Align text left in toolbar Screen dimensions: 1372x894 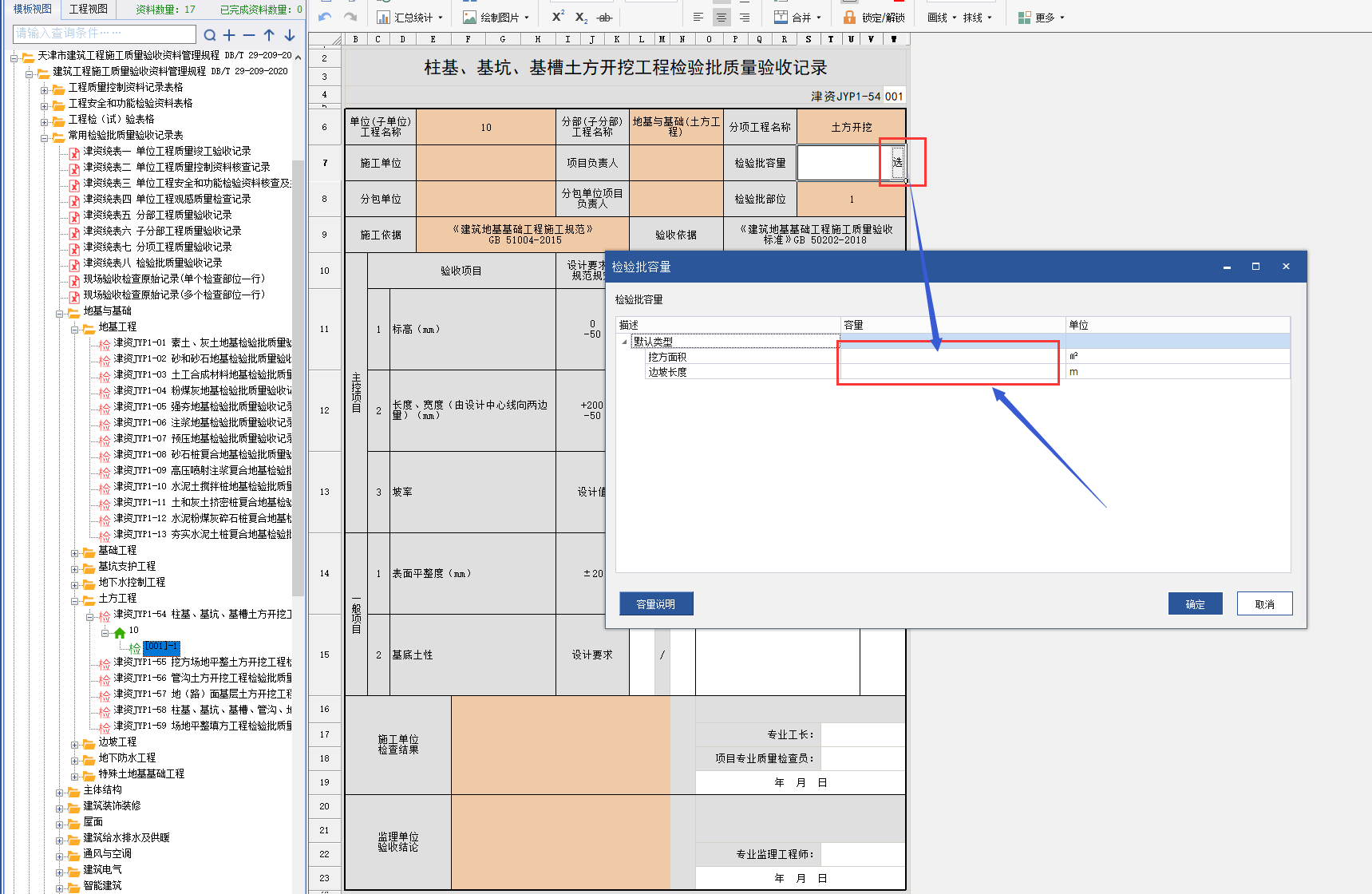698,17
